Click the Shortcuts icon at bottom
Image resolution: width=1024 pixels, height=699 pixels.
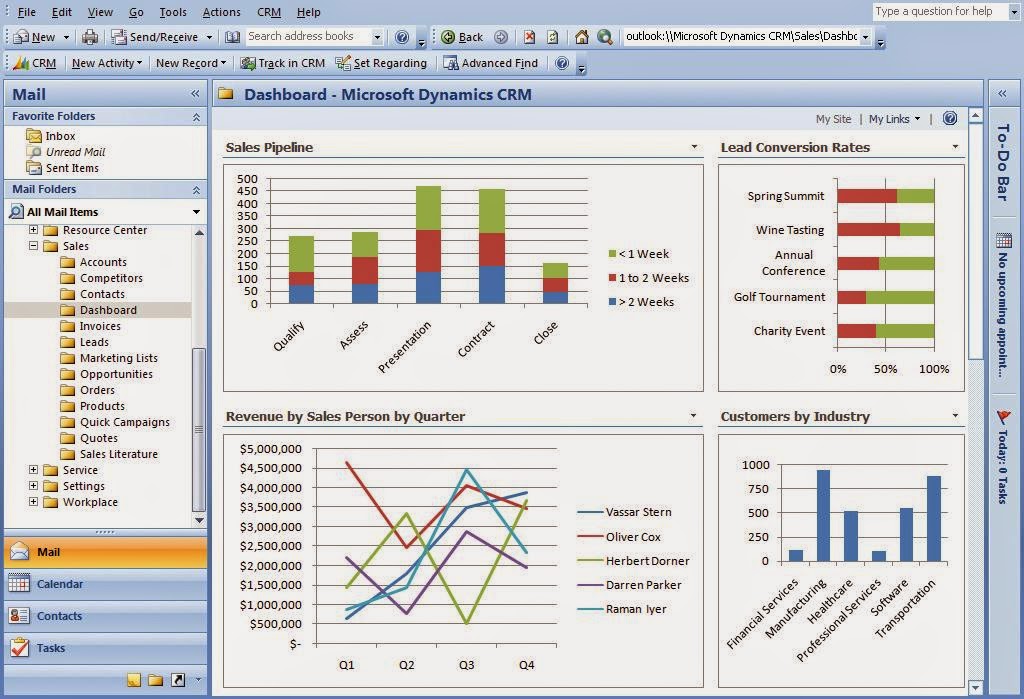[178, 680]
